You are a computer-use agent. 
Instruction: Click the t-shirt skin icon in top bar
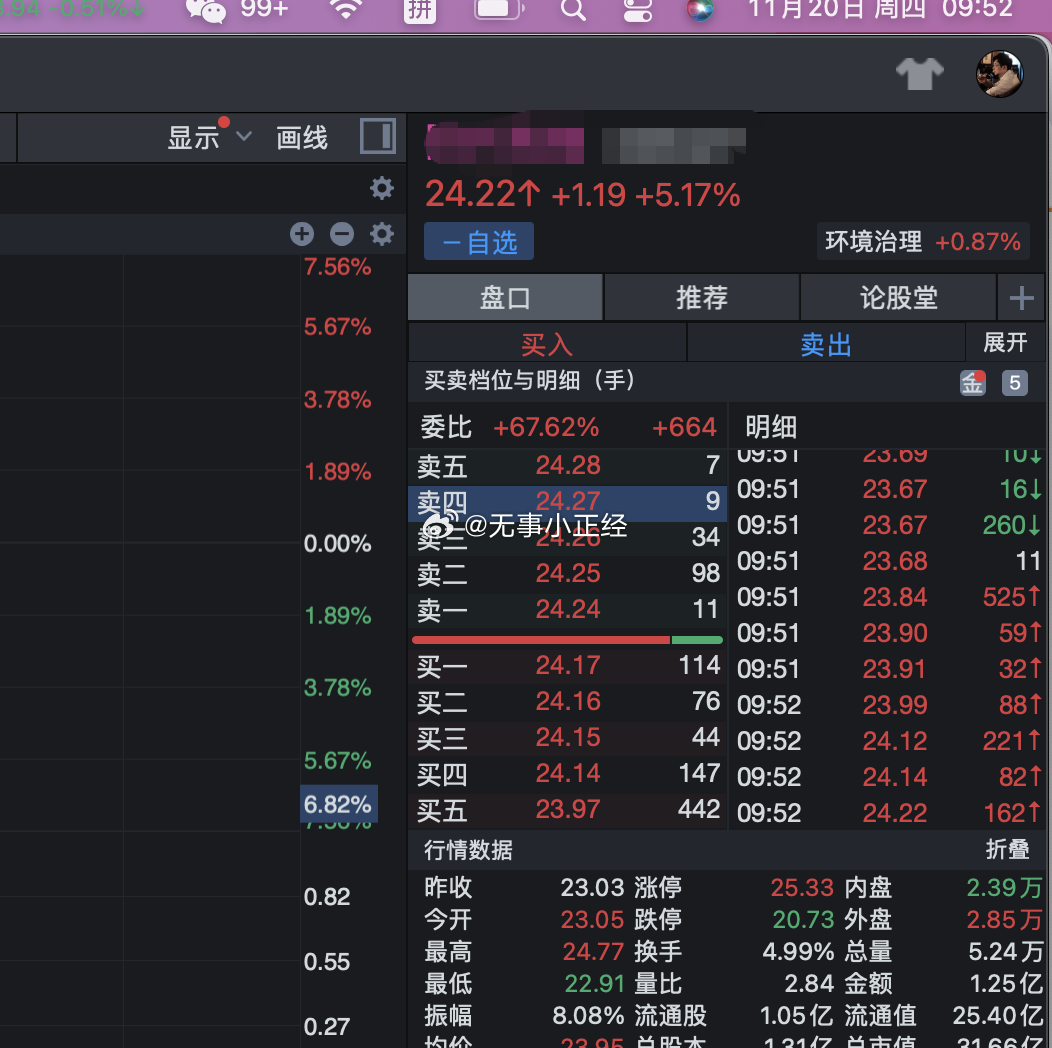tap(919, 74)
